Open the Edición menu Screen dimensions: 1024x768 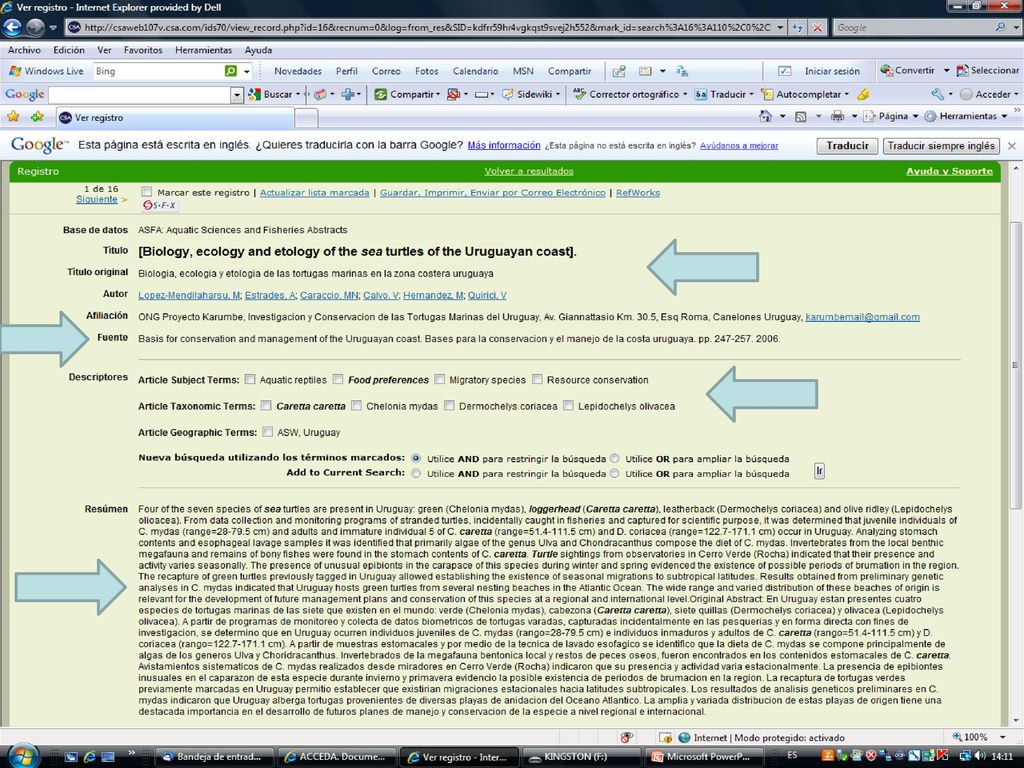pyautogui.click(x=69, y=50)
